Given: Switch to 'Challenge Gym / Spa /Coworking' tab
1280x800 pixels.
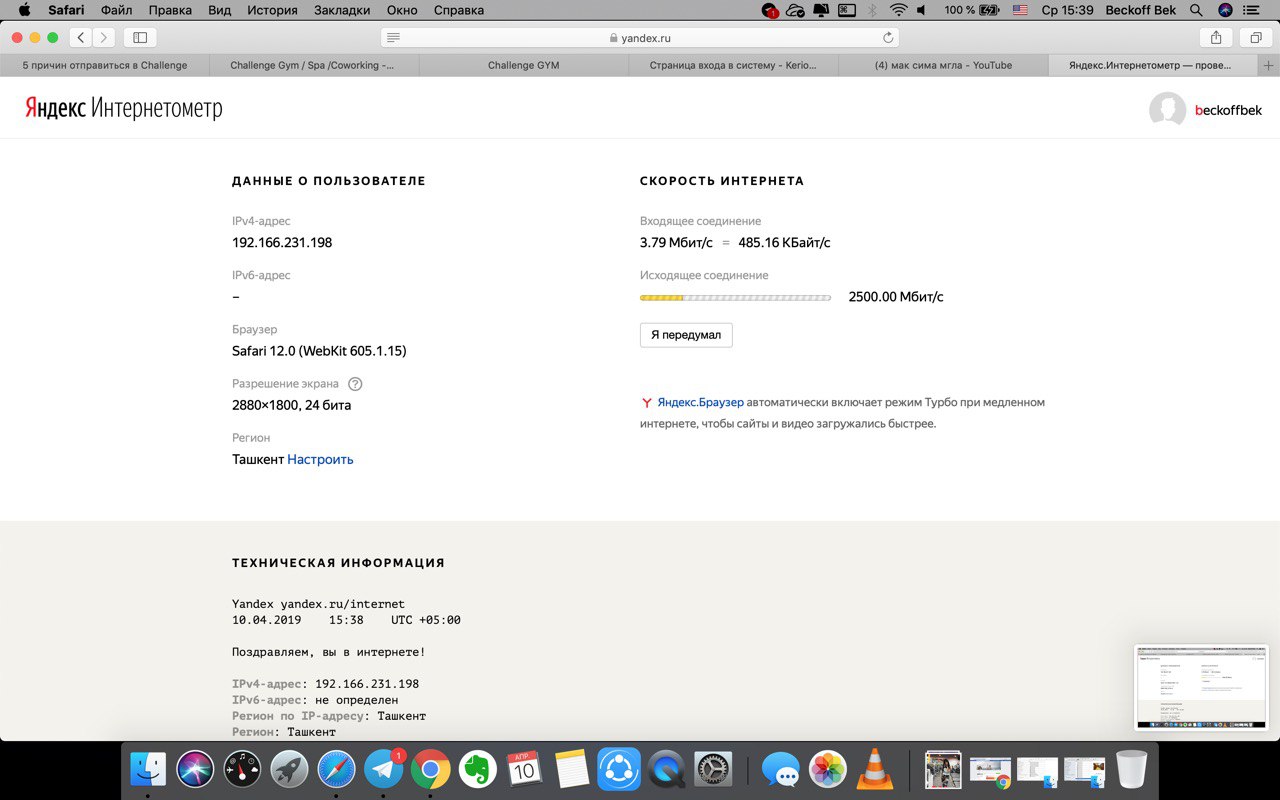Looking at the screenshot, I should (x=314, y=65).
